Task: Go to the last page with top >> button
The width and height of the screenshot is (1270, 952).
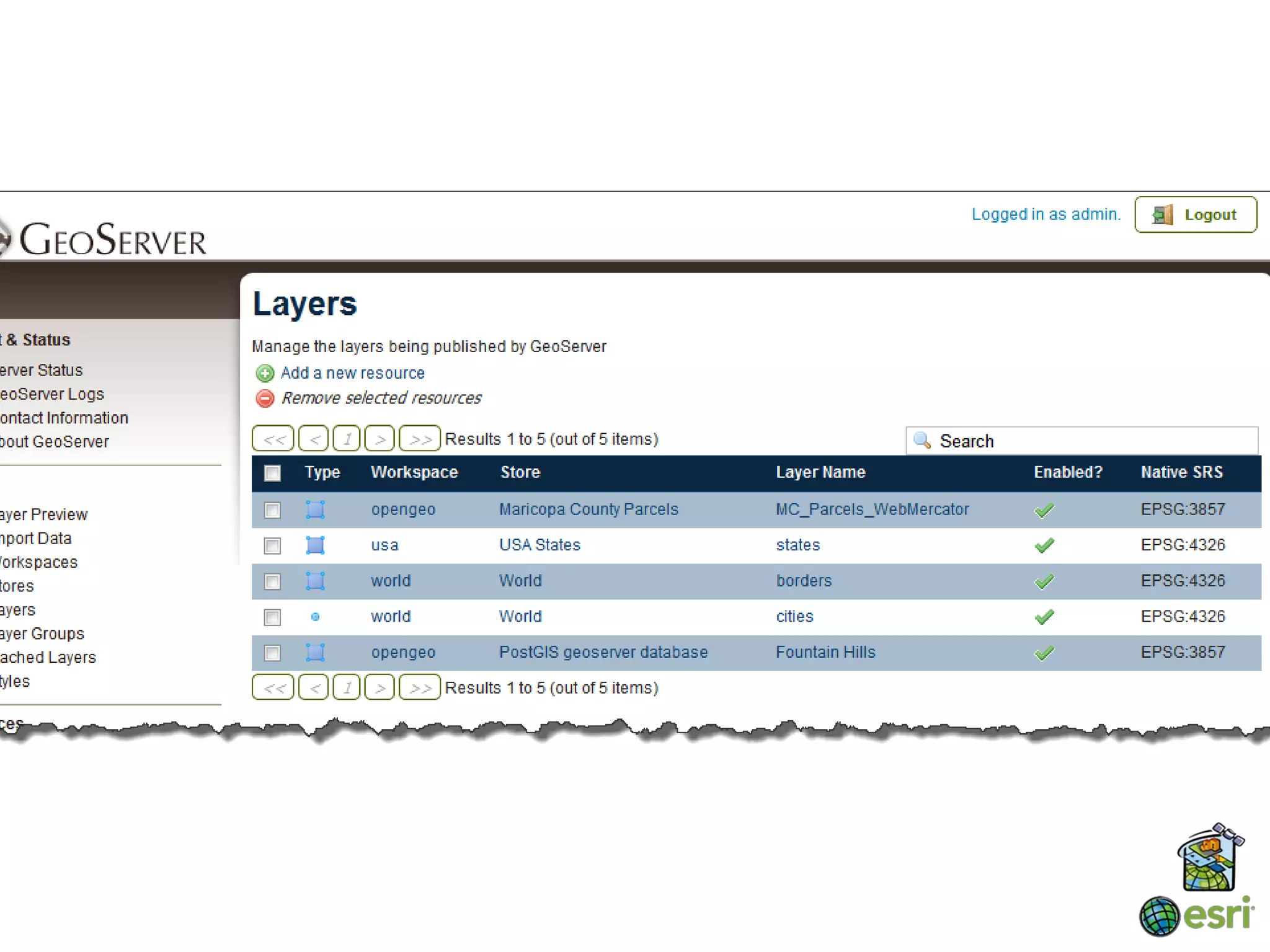Action: (420, 439)
